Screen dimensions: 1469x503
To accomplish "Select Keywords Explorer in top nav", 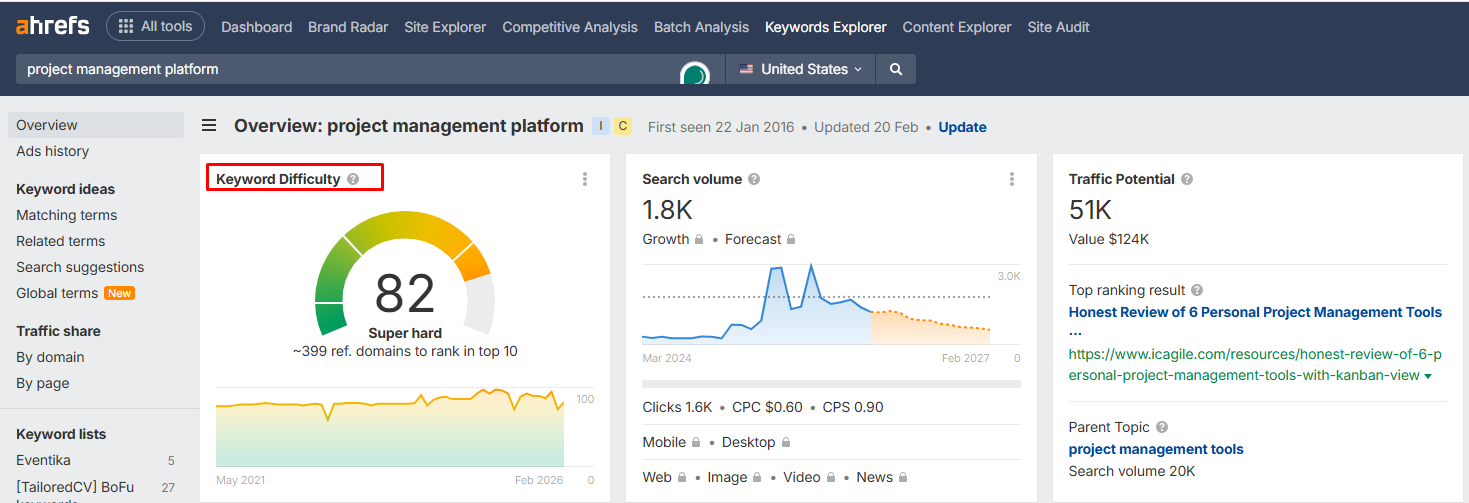I will (x=826, y=27).
